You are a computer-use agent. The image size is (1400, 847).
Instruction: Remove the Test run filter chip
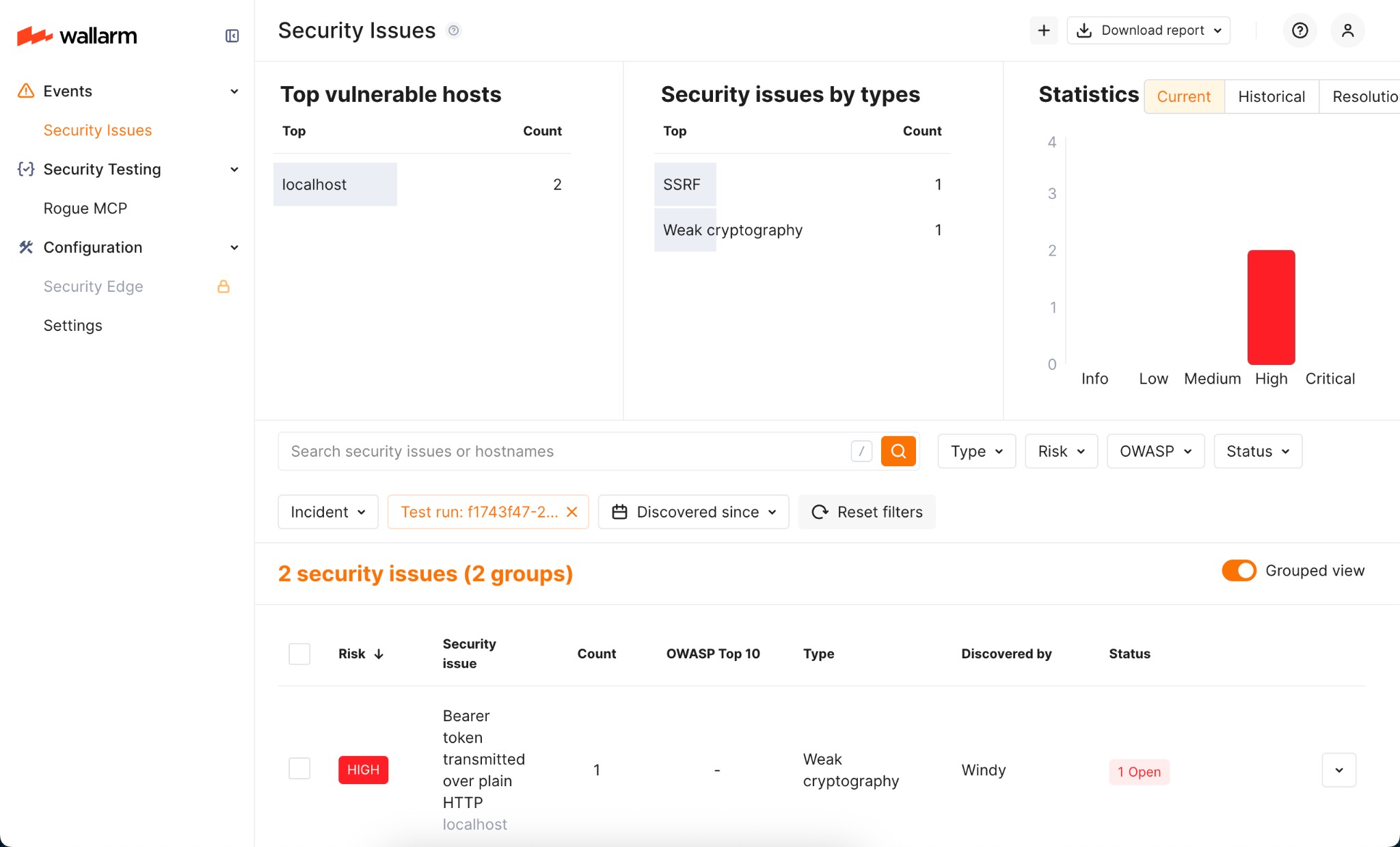tap(571, 511)
